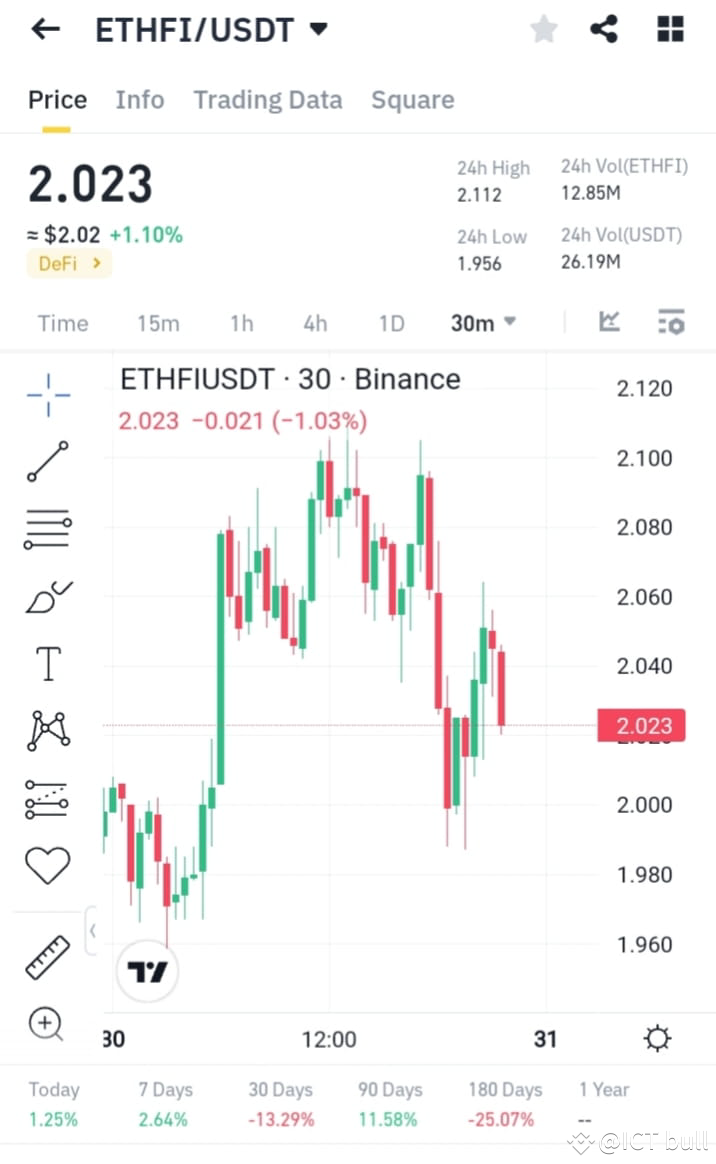Select the text annotation tool
The width and height of the screenshot is (716, 1164).
coord(46,663)
